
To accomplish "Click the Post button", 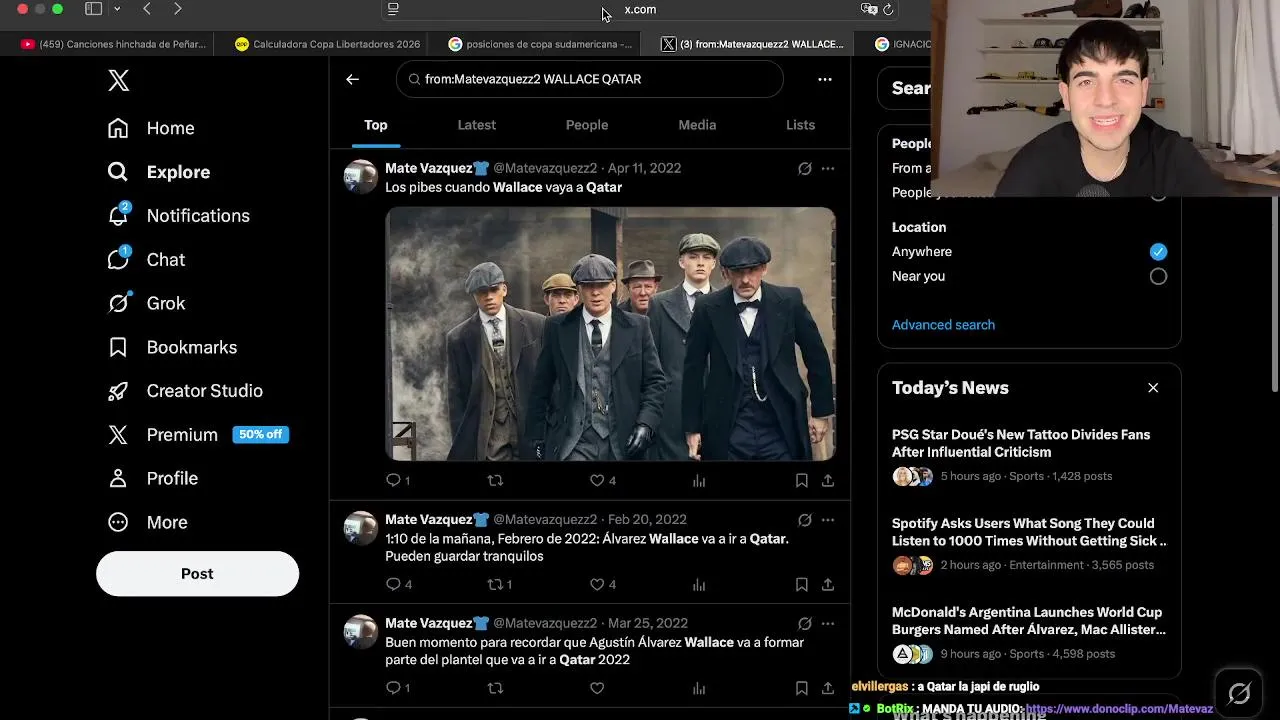I will click(x=197, y=574).
